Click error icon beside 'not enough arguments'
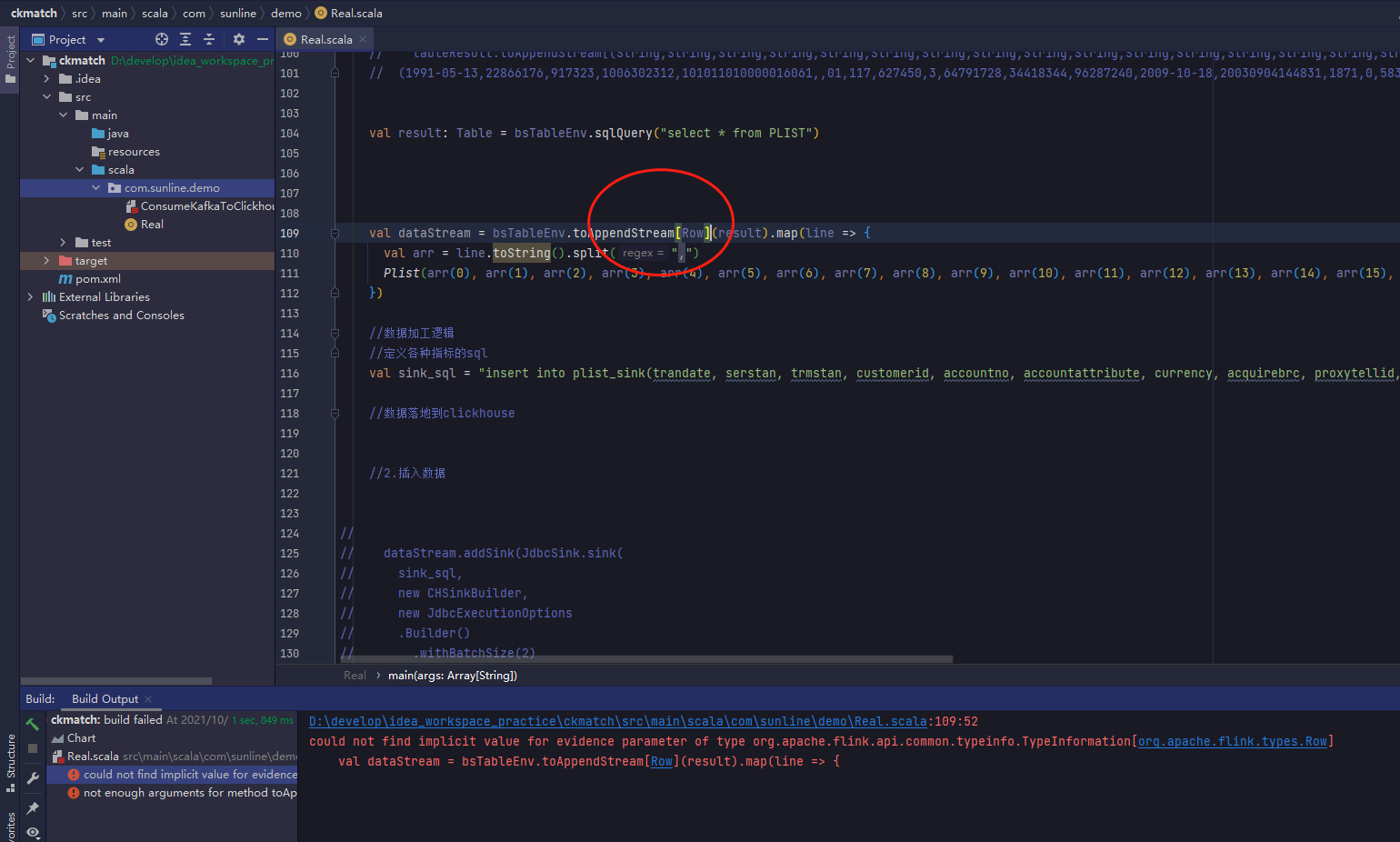Image resolution: width=1400 pixels, height=842 pixels. coord(74,793)
